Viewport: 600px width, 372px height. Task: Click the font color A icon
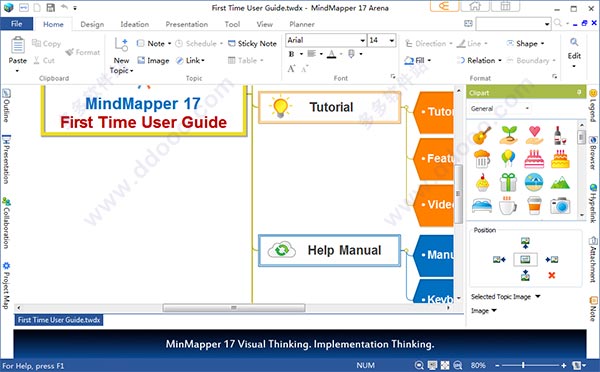pos(331,54)
